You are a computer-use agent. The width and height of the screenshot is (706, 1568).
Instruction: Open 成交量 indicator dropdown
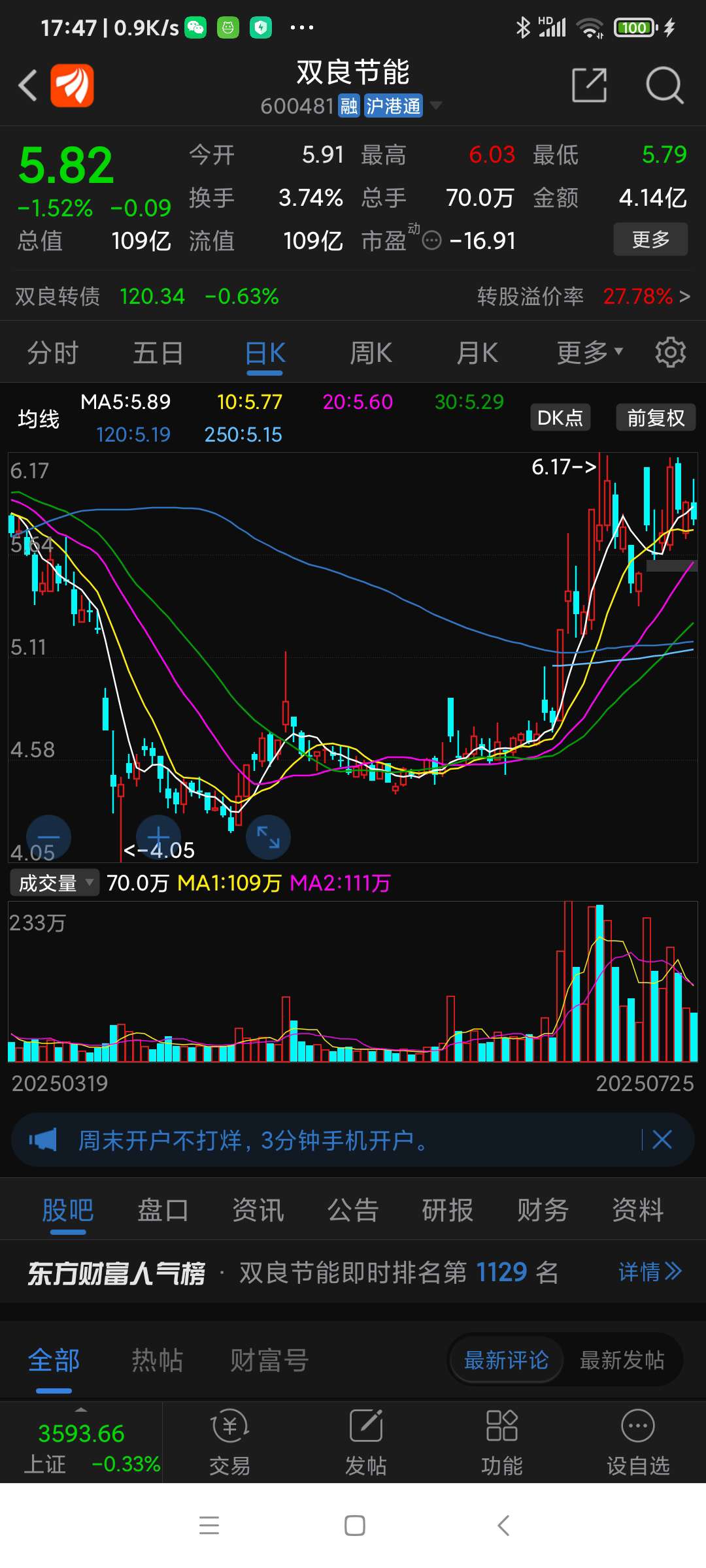pos(54,883)
